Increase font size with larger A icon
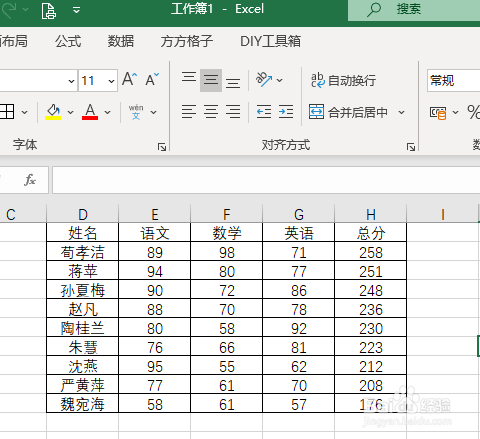 coord(129,79)
